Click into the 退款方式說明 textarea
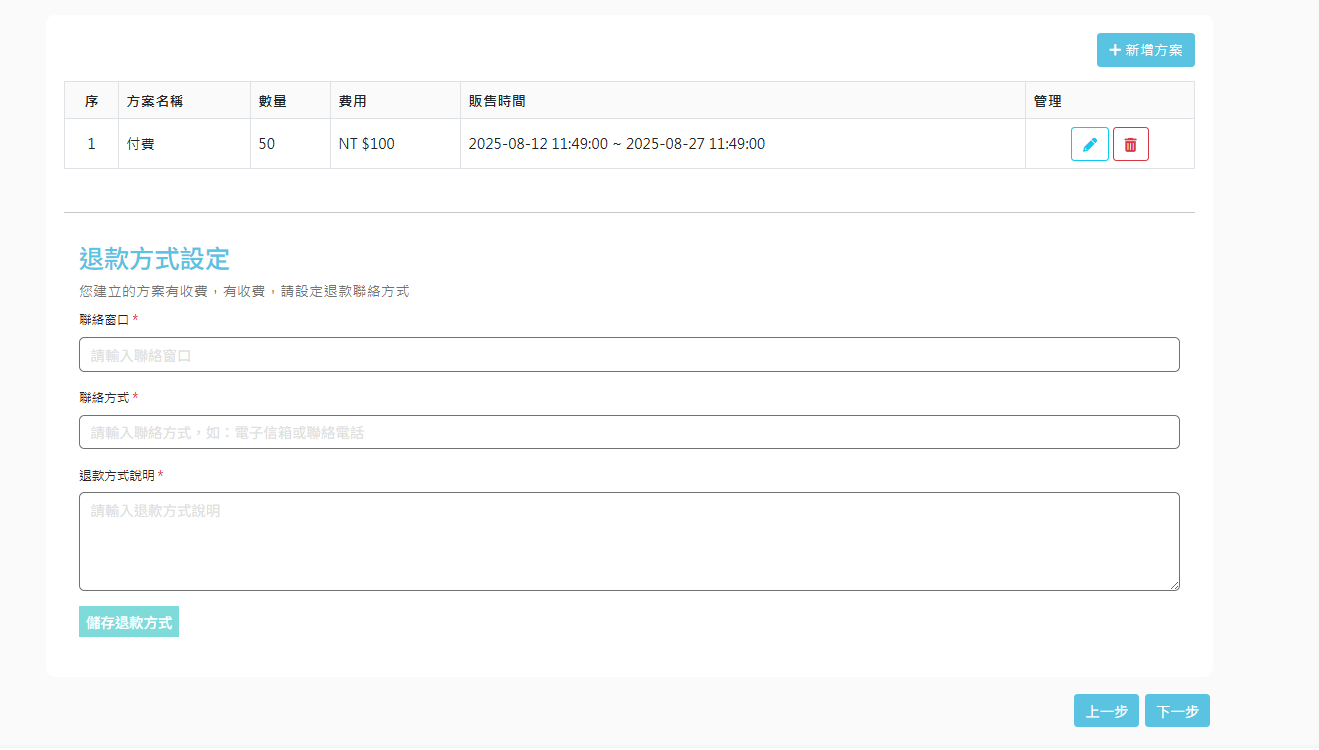The height and width of the screenshot is (750, 1319). click(x=629, y=541)
